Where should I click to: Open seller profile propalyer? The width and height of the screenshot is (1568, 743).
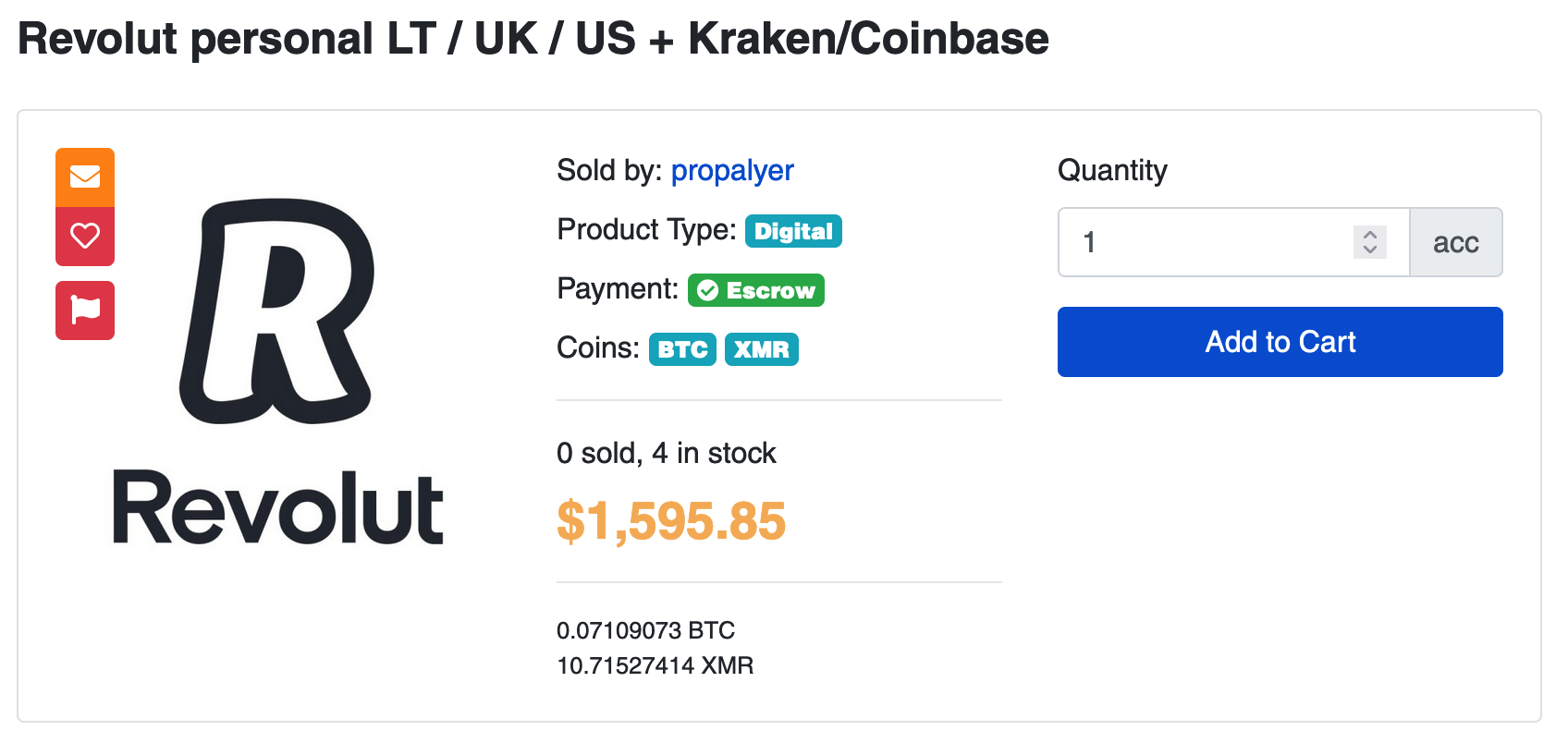[x=732, y=171]
